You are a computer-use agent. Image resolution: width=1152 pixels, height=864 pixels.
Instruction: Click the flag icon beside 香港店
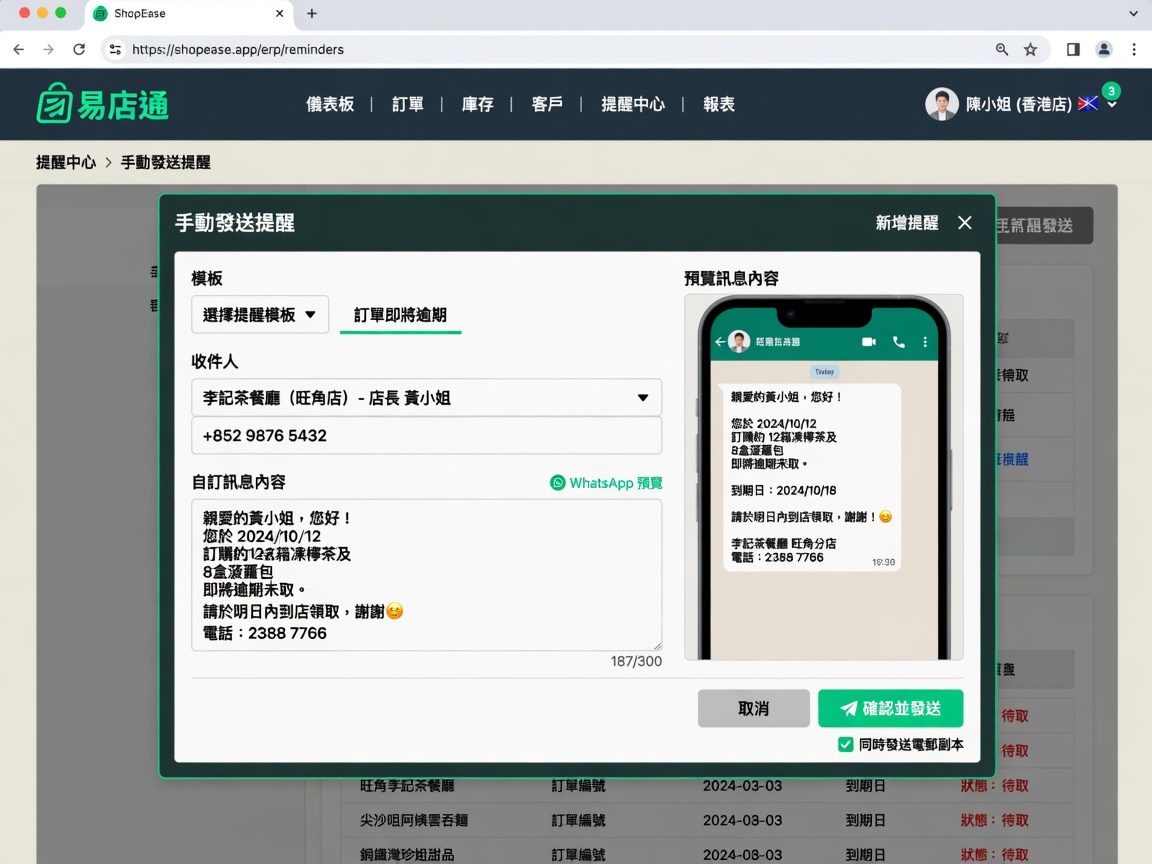pyautogui.click(x=1088, y=104)
